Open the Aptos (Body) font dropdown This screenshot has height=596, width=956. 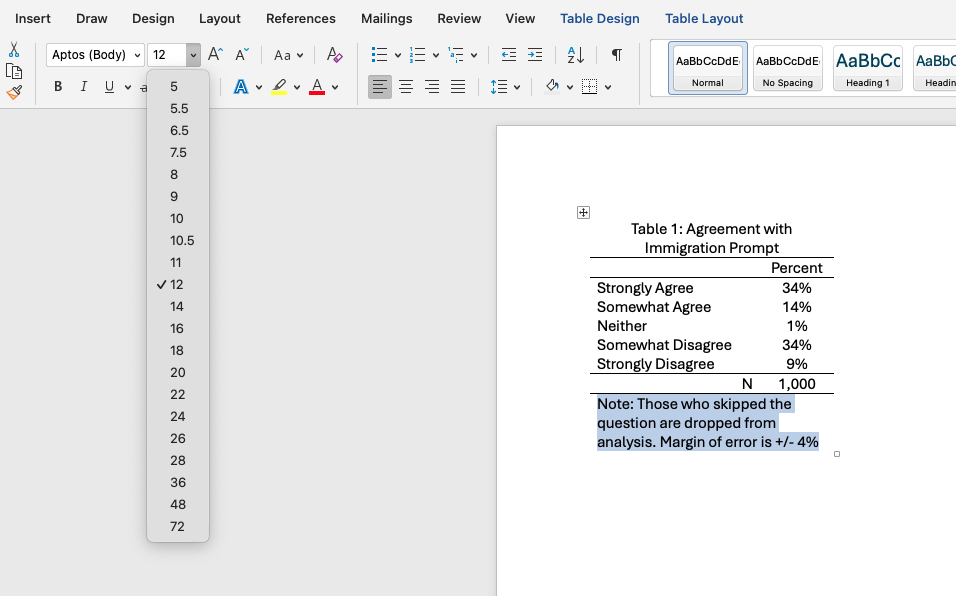95,55
